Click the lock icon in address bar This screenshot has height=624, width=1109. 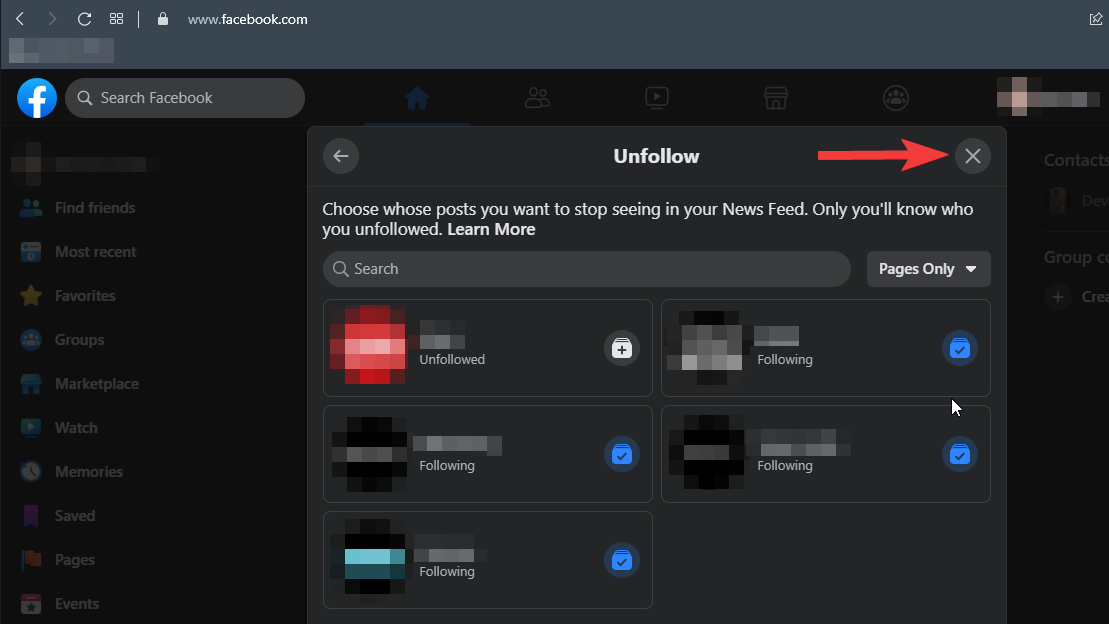click(163, 19)
